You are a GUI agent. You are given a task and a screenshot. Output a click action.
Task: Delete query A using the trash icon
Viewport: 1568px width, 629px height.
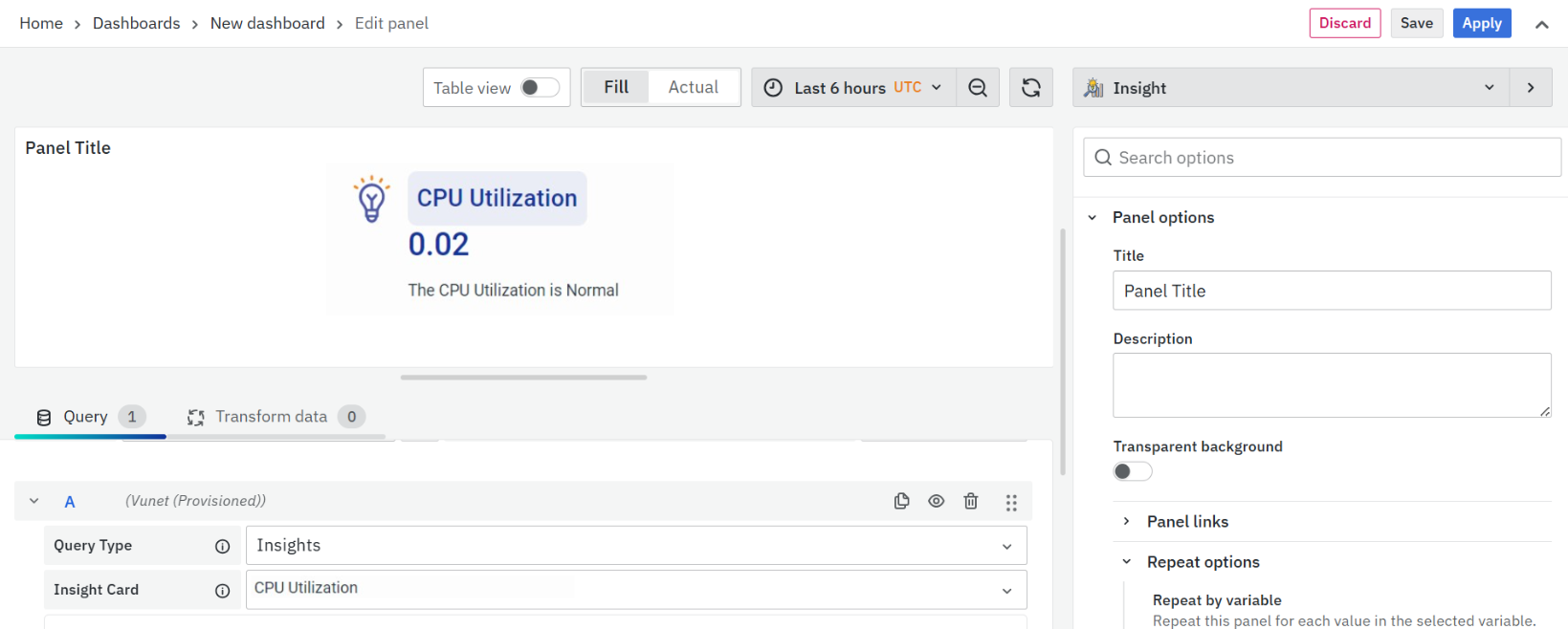point(970,501)
